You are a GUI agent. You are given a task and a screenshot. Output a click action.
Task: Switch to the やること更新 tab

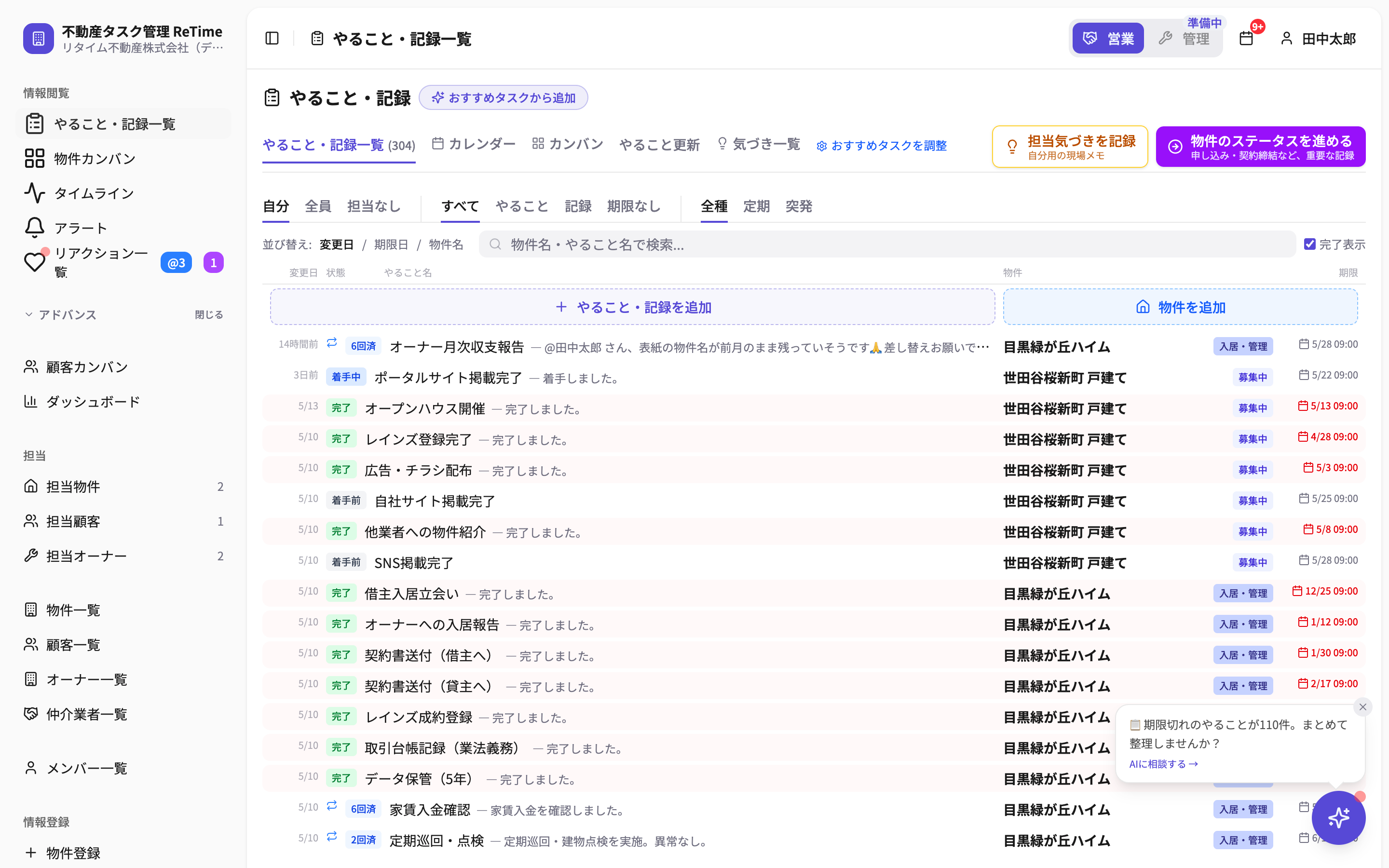[659, 145]
